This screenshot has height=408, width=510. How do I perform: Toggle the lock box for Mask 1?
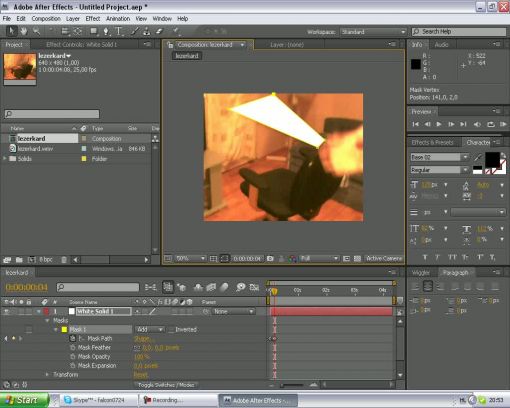(29, 330)
